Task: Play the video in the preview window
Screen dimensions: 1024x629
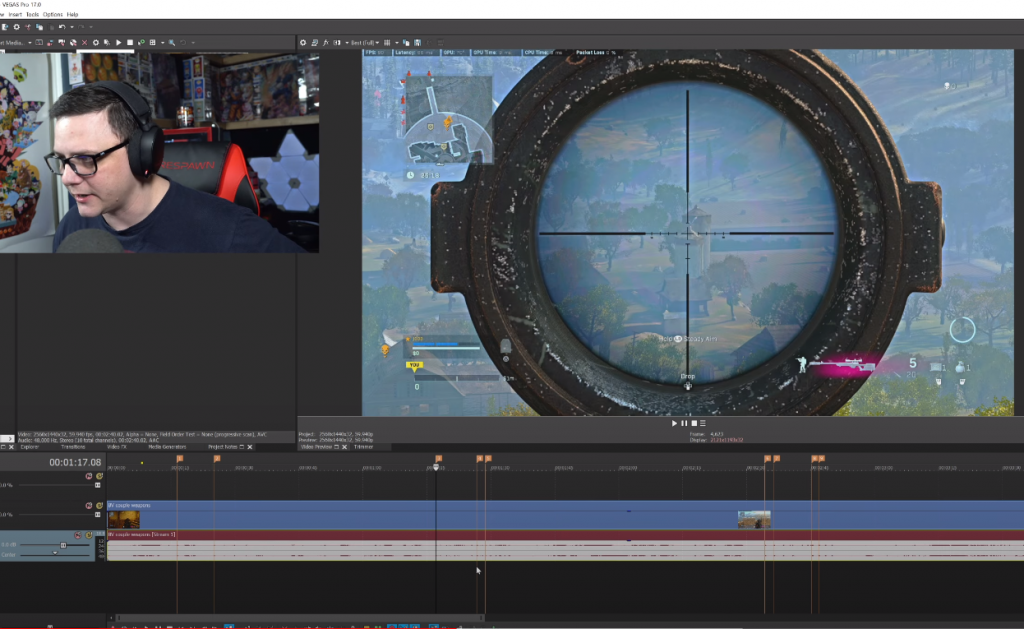Action: pyautogui.click(x=675, y=423)
